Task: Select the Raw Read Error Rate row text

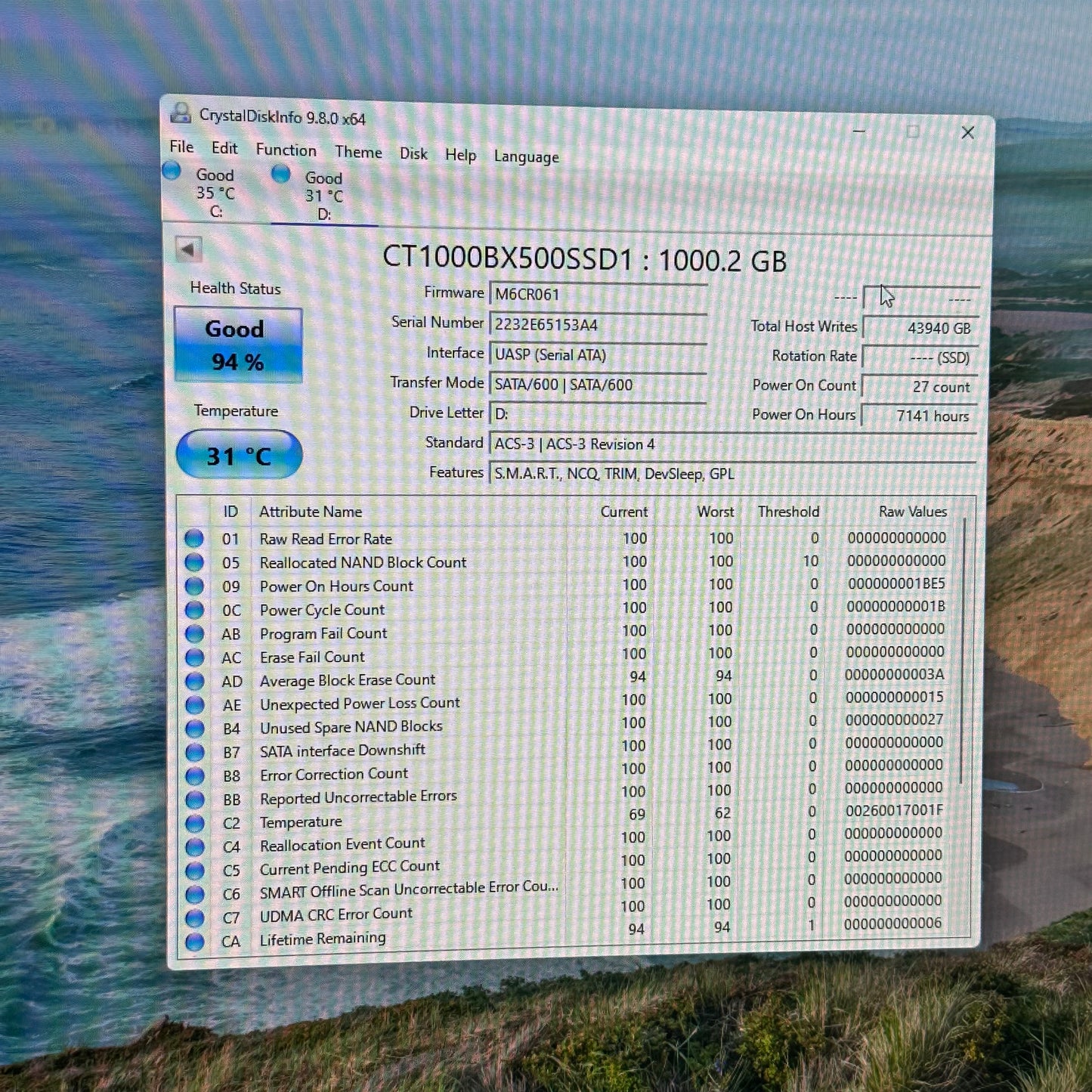Action: pyautogui.click(x=326, y=539)
